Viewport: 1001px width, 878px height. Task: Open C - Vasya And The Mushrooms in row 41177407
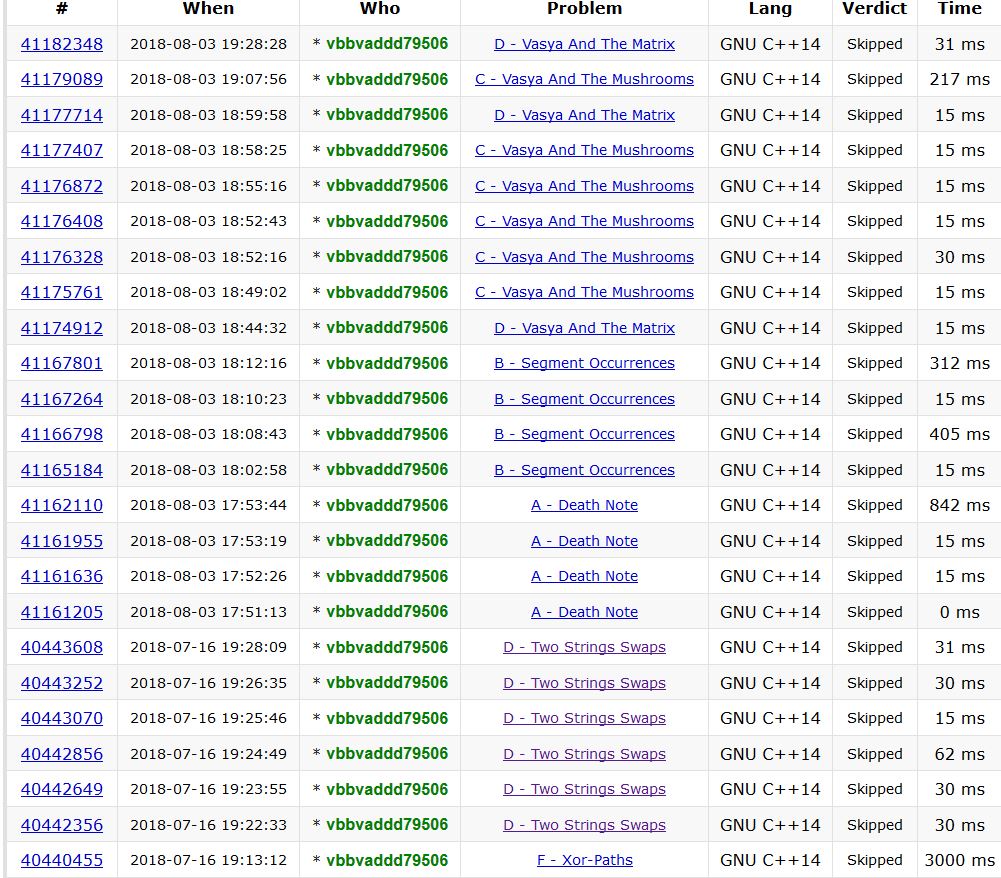[584, 150]
